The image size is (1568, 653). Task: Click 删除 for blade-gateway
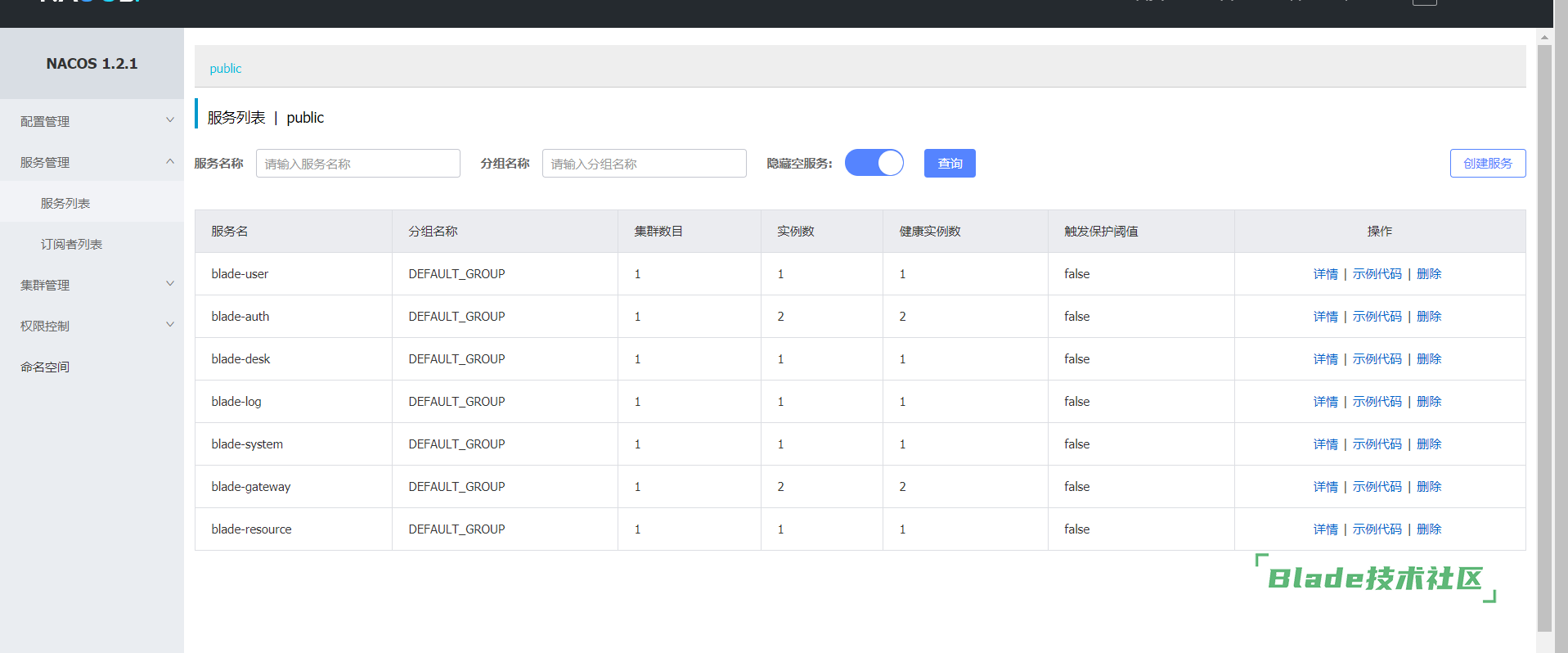(x=1429, y=487)
